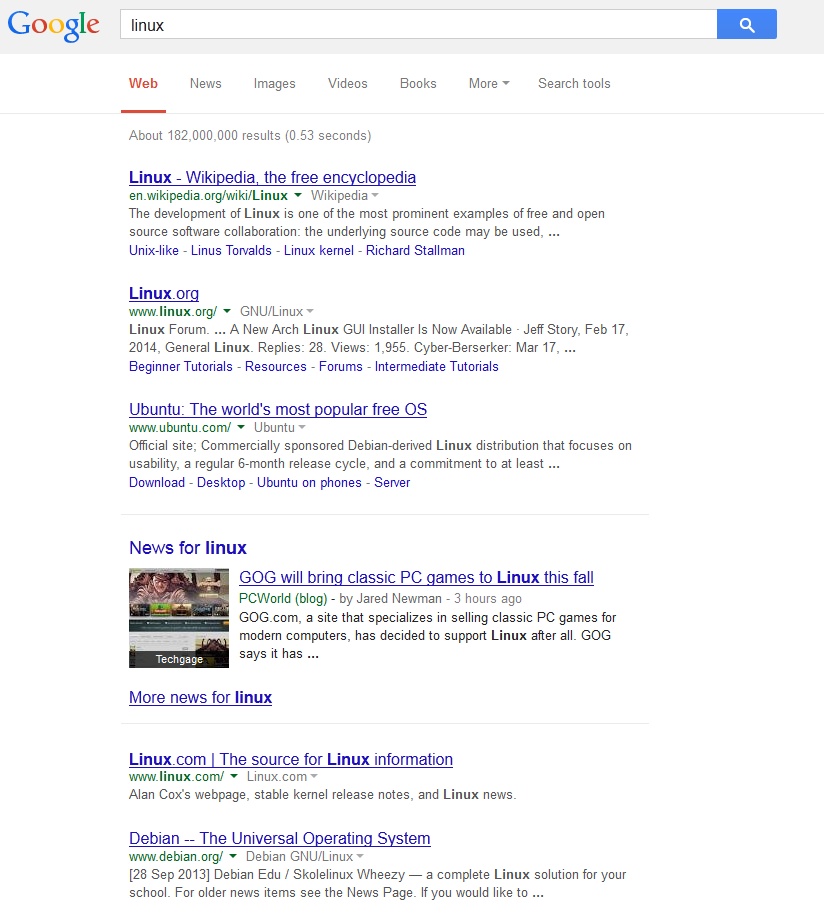This screenshot has width=824, height=901.
Task: Click the Google logo
Action: point(53,24)
